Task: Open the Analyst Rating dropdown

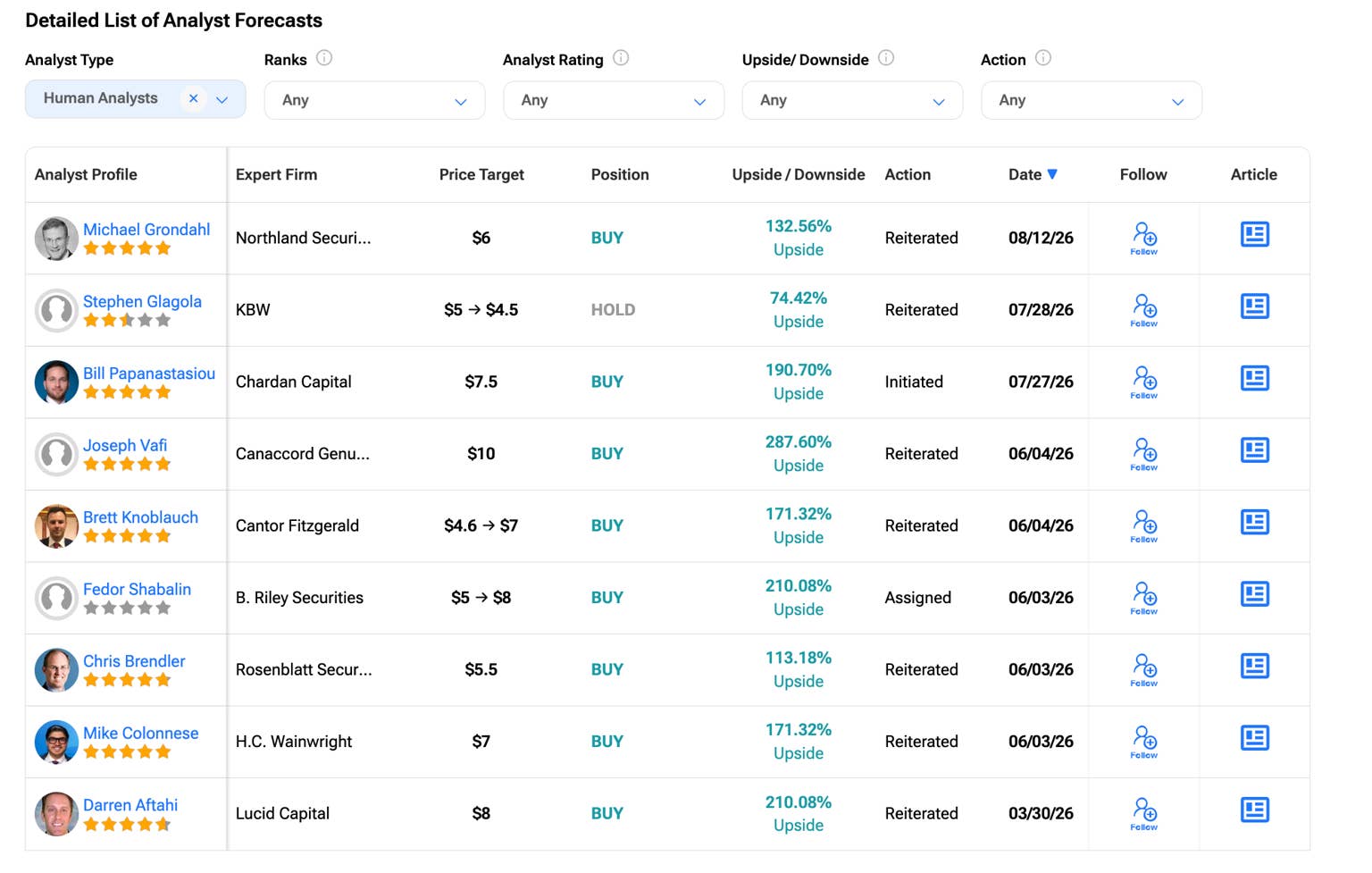Action: 614,100
